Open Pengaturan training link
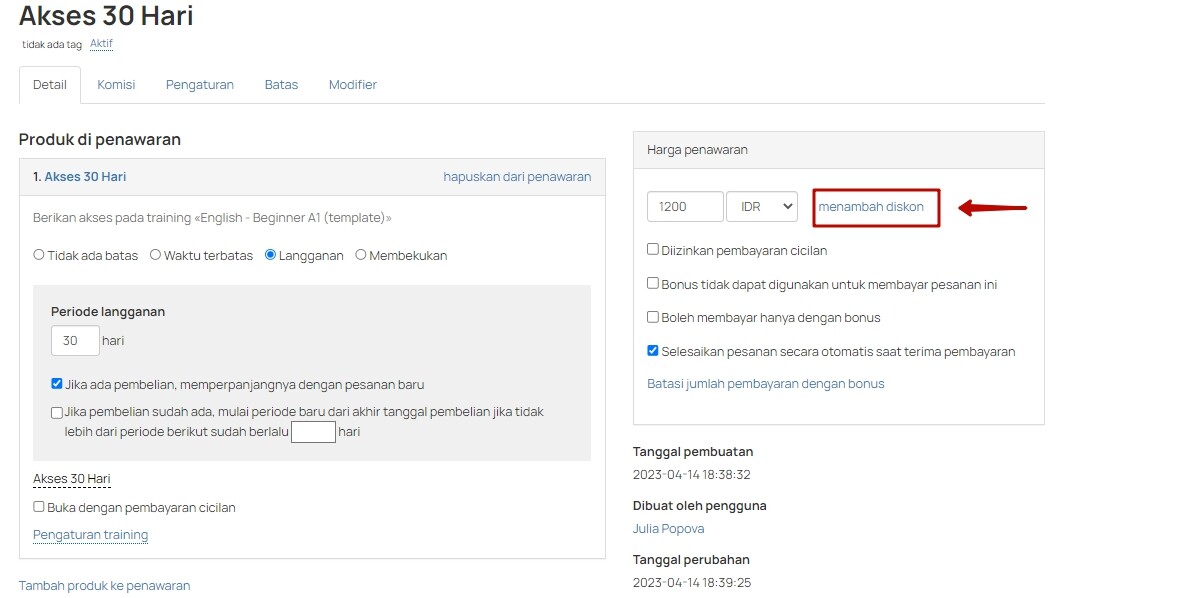Viewport: 1193px width, 598px height. click(x=90, y=535)
